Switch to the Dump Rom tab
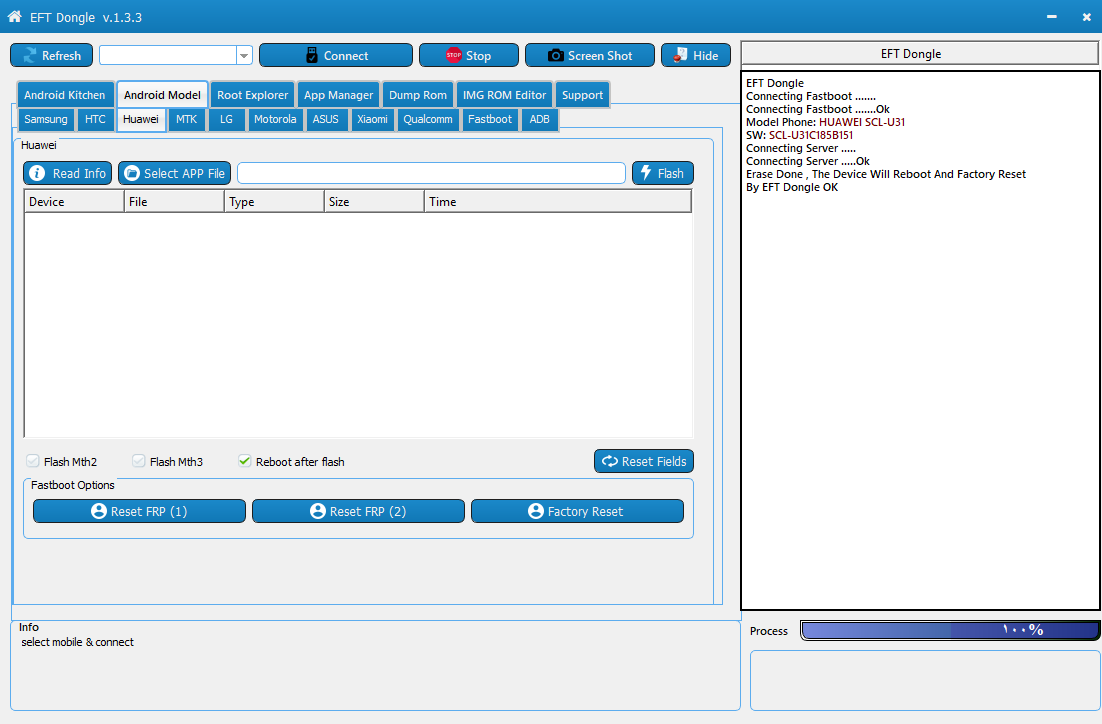 click(x=417, y=95)
